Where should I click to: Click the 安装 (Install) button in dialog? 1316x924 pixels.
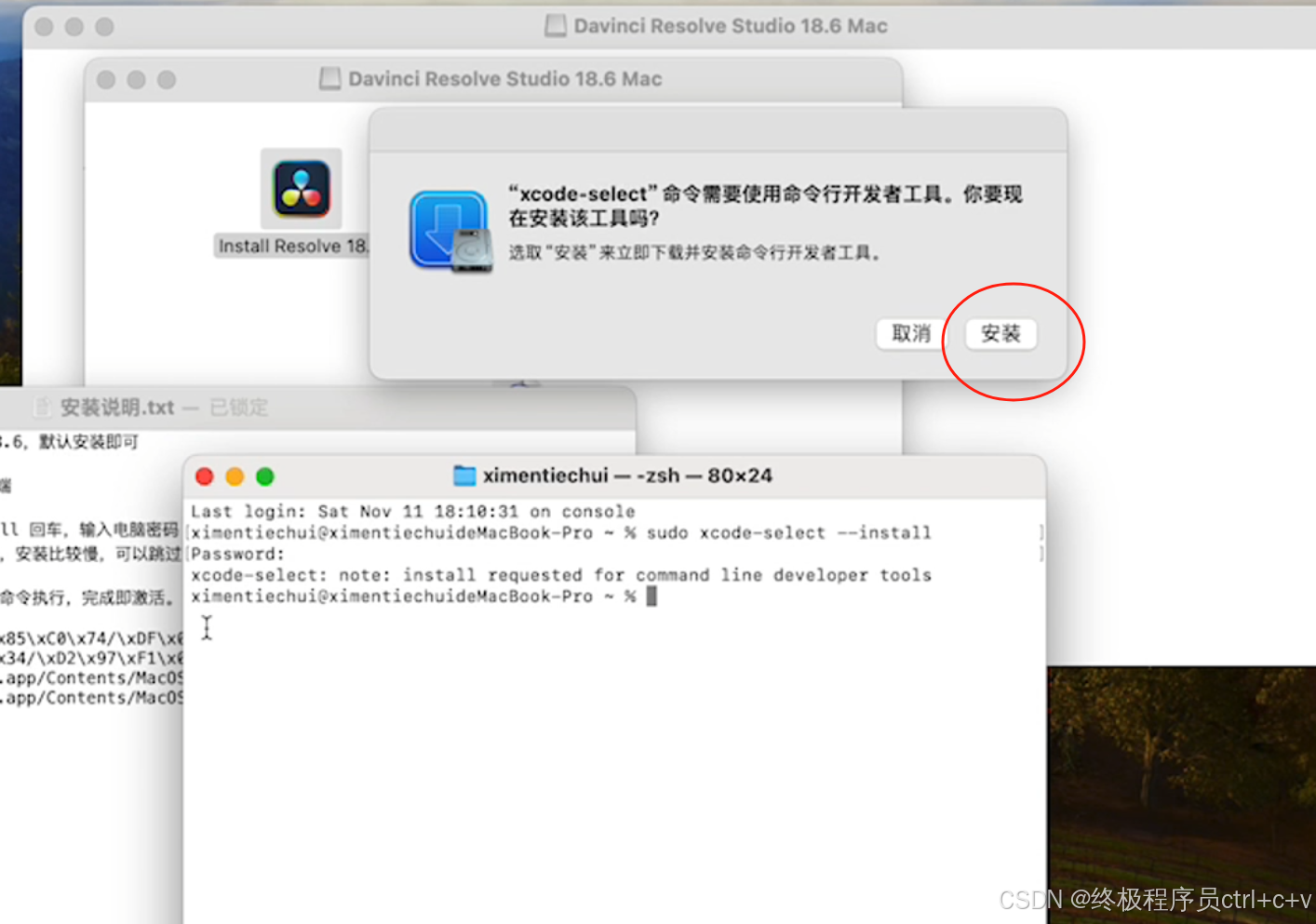click(x=1000, y=334)
